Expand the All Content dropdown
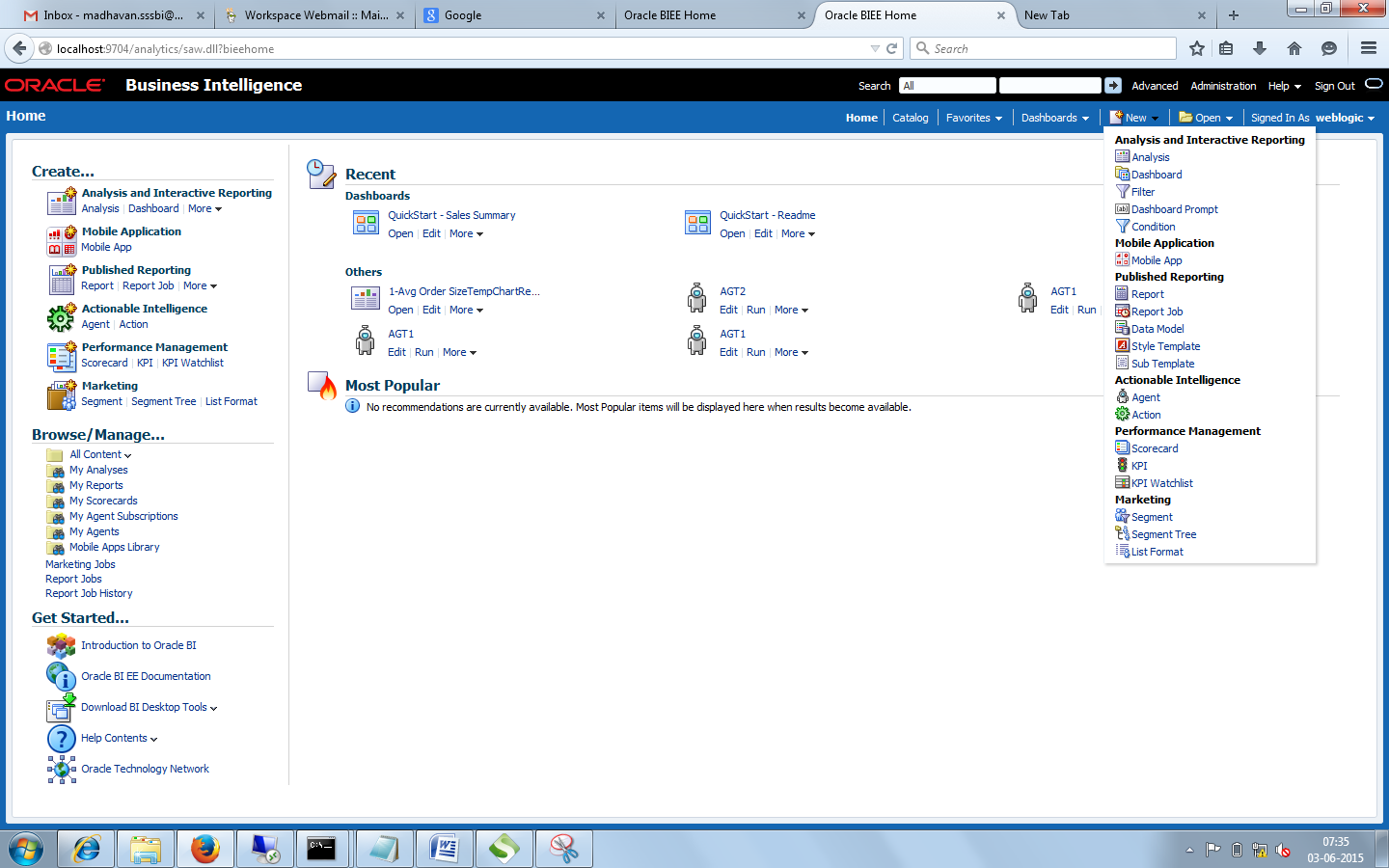The width and height of the screenshot is (1389, 868). point(100,454)
